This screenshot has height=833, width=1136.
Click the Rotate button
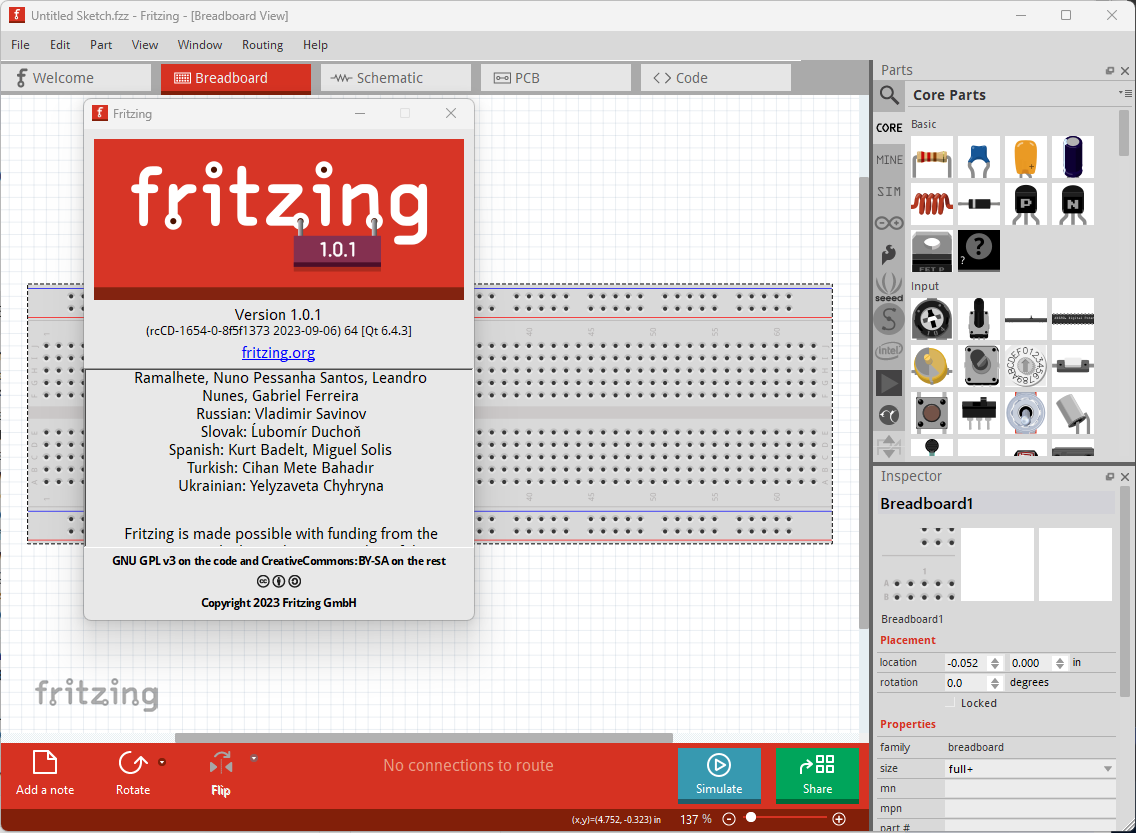[133, 774]
